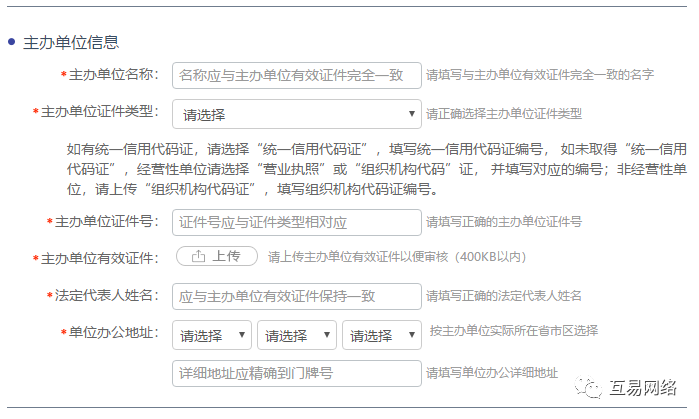Open the second 单位办公地址 city dropdown

click(297, 335)
